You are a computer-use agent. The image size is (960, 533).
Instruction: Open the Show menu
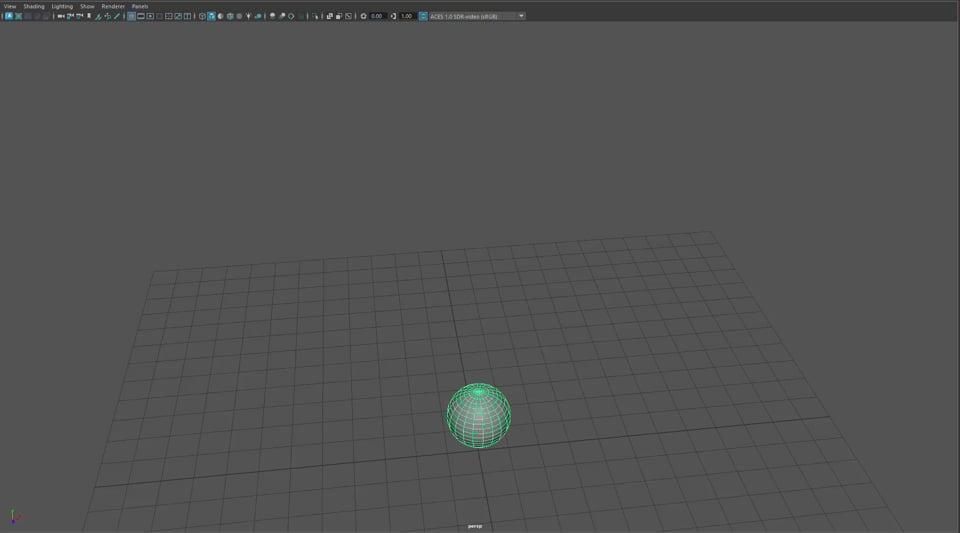(x=87, y=6)
